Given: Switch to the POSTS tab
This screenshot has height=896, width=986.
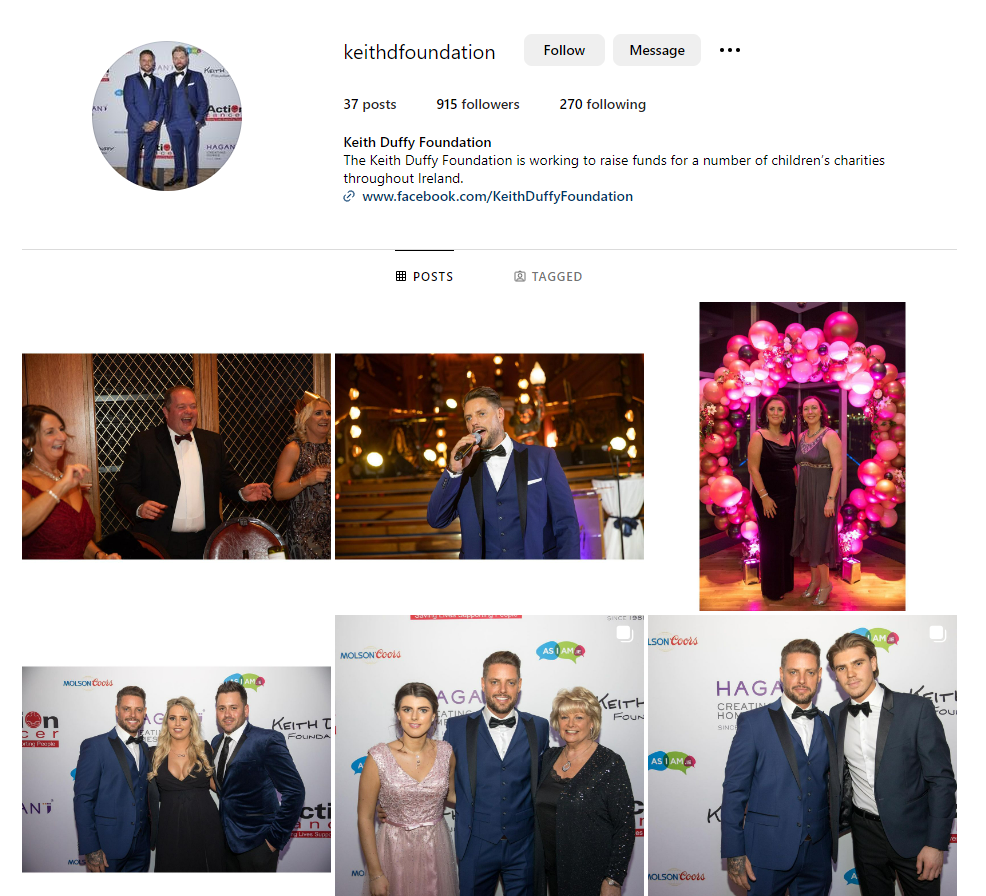Looking at the screenshot, I should pos(424,276).
